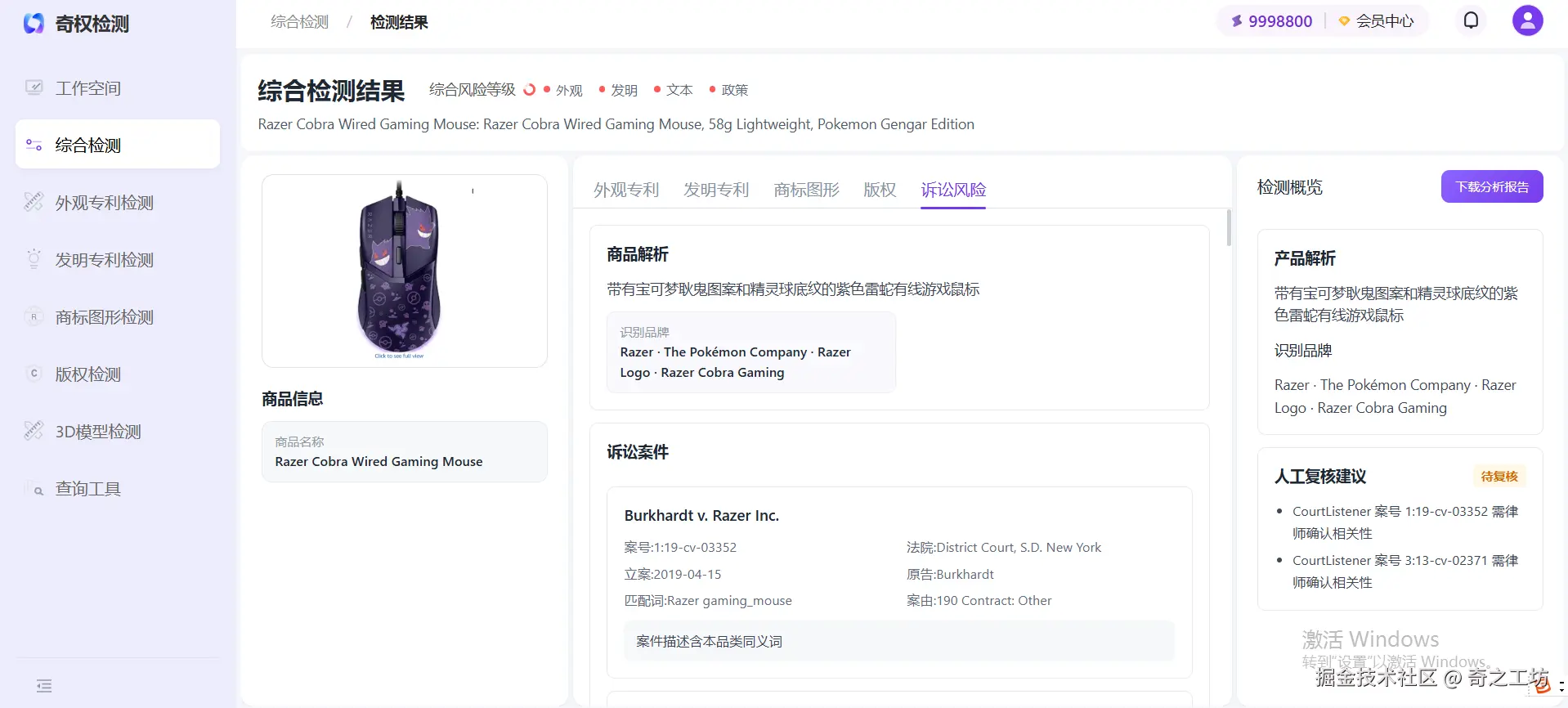Open 3D模型检测 sidebar entry
This screenshot has width=1568, height=708.
tap(118, 431)
